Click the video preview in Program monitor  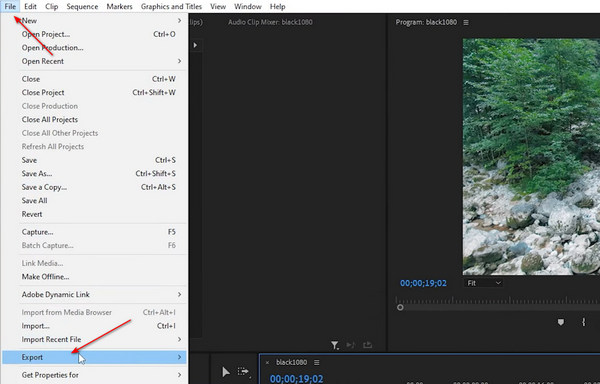[x=532, y=156]
